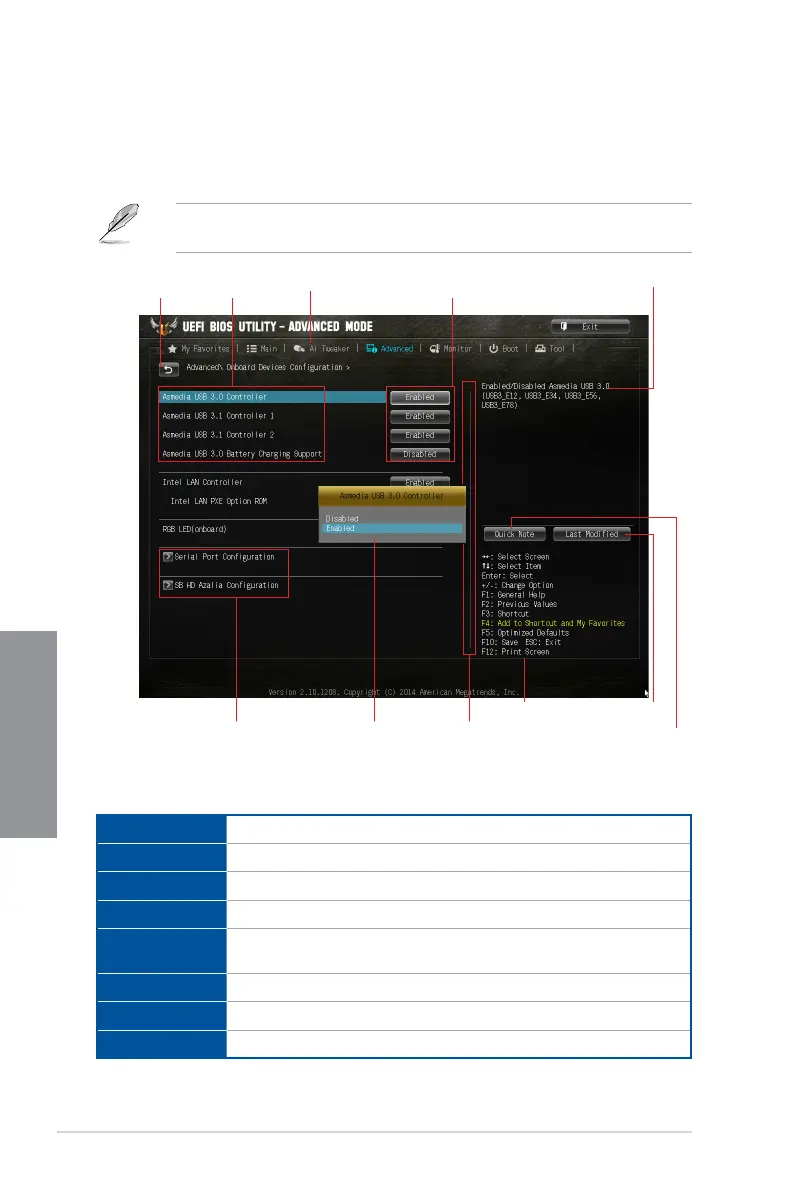
Task: Open the Ai Tweaker tab
Action: [x=321, y=349]
